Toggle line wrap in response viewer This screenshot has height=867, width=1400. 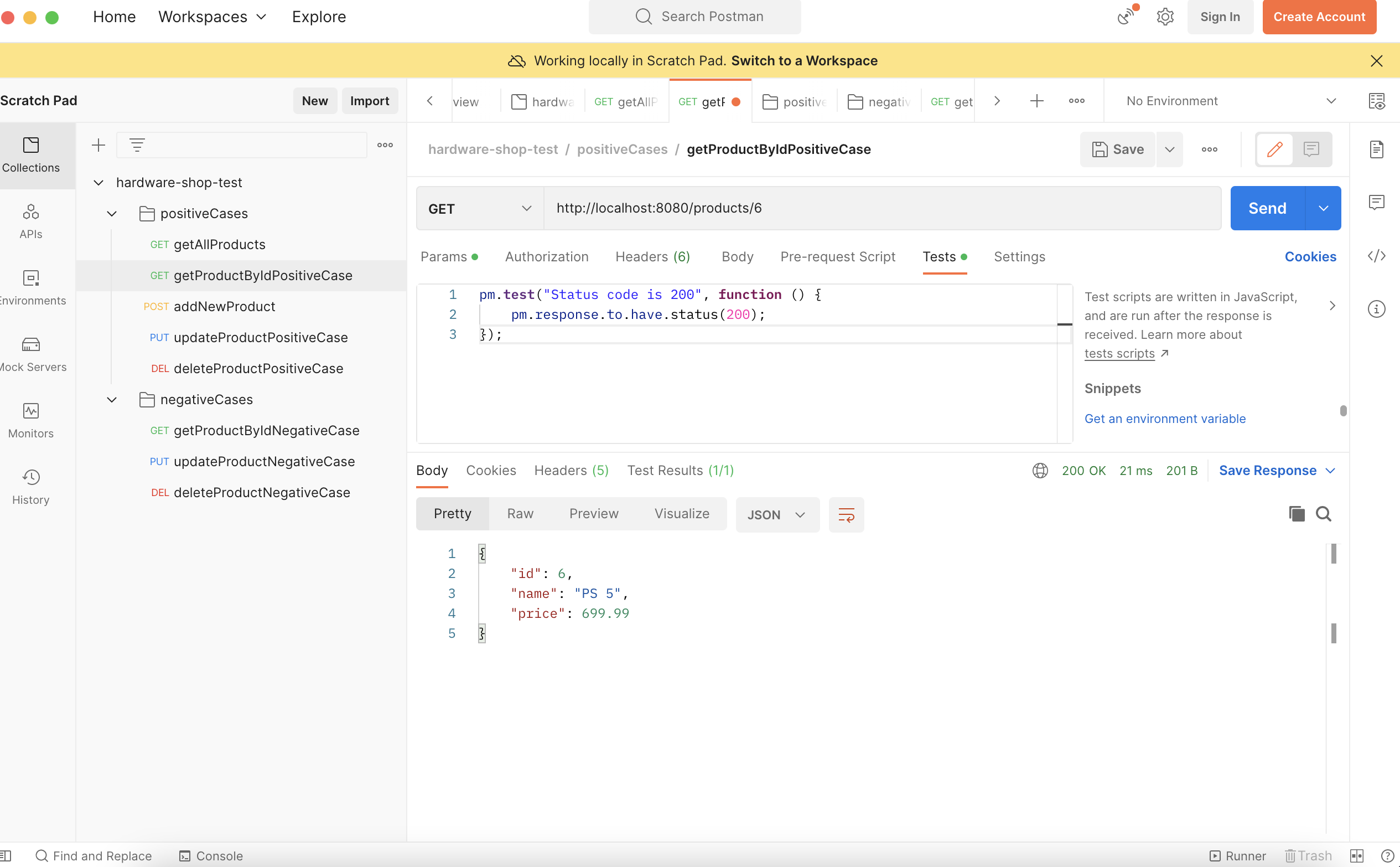point(847,515)
